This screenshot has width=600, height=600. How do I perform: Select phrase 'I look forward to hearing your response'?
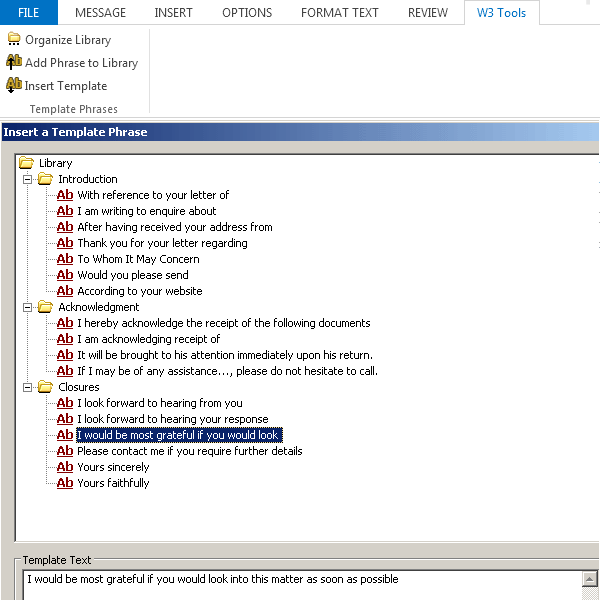click(x=173, y=419)
